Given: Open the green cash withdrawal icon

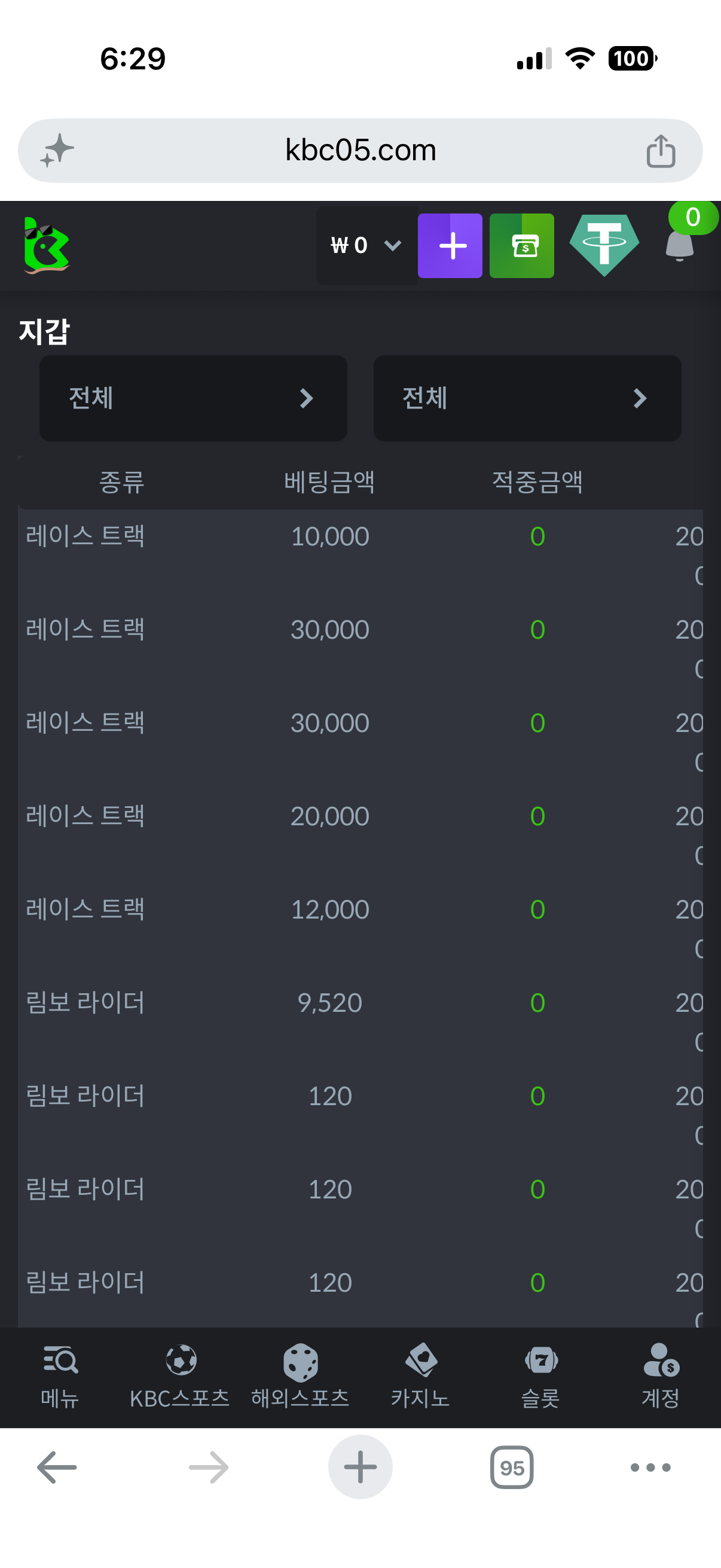Looking at the screenshot, I should [x=521, y=246].
